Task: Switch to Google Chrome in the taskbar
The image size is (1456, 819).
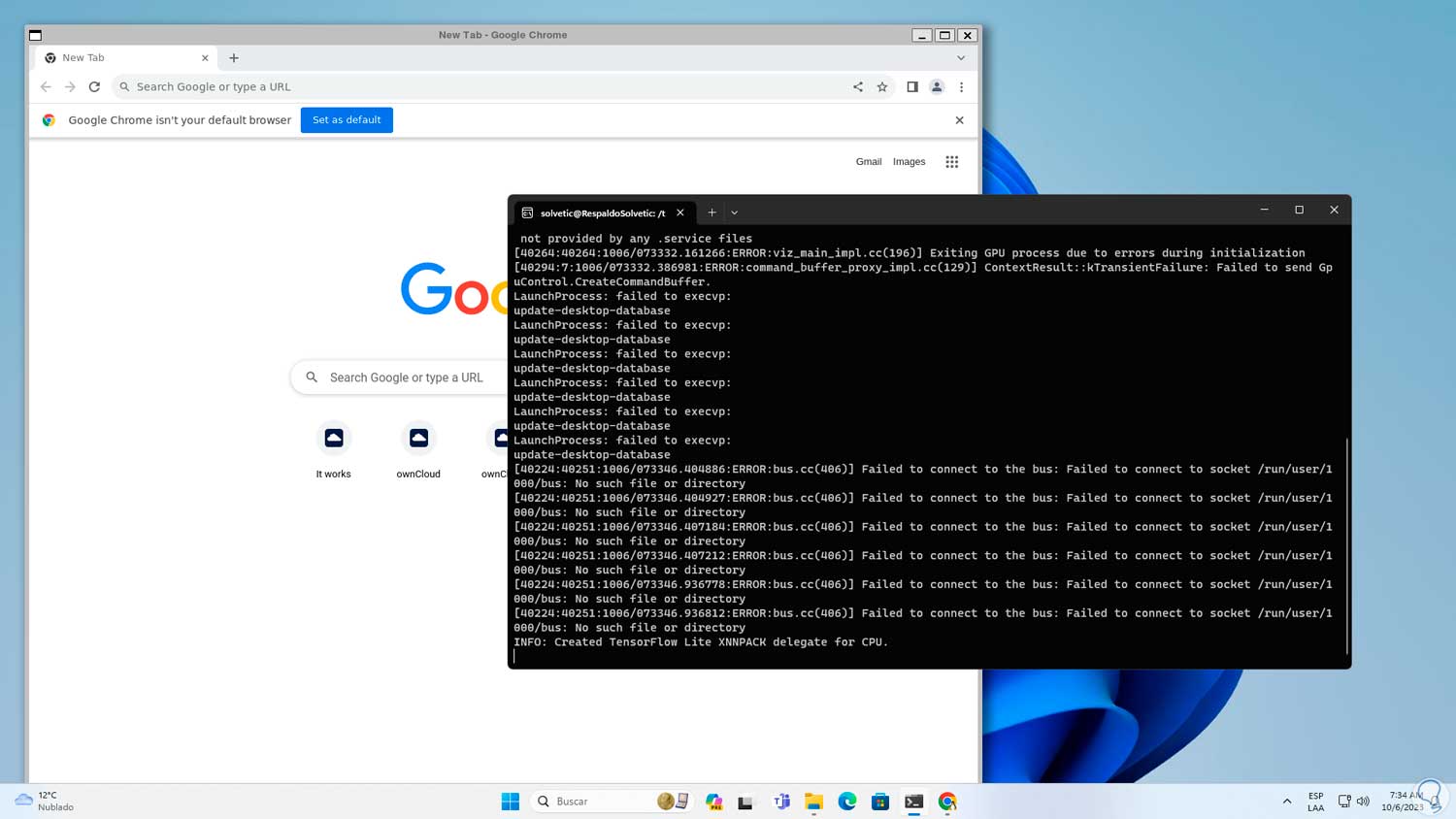Action: 947,802
